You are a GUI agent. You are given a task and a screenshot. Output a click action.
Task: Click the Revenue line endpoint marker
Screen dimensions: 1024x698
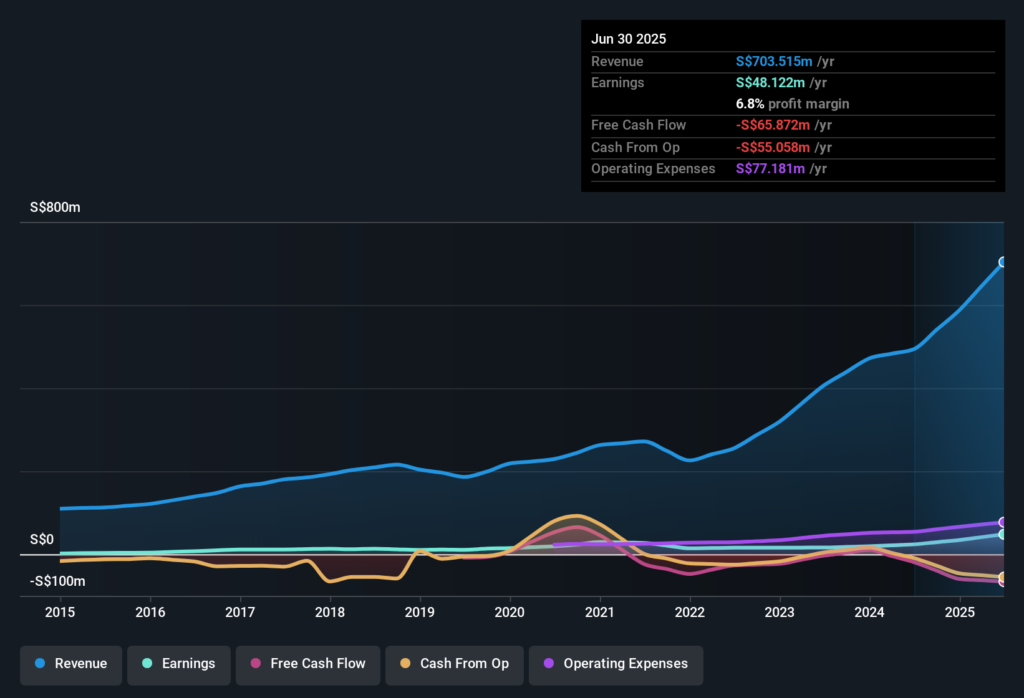tap(1002, 262)
